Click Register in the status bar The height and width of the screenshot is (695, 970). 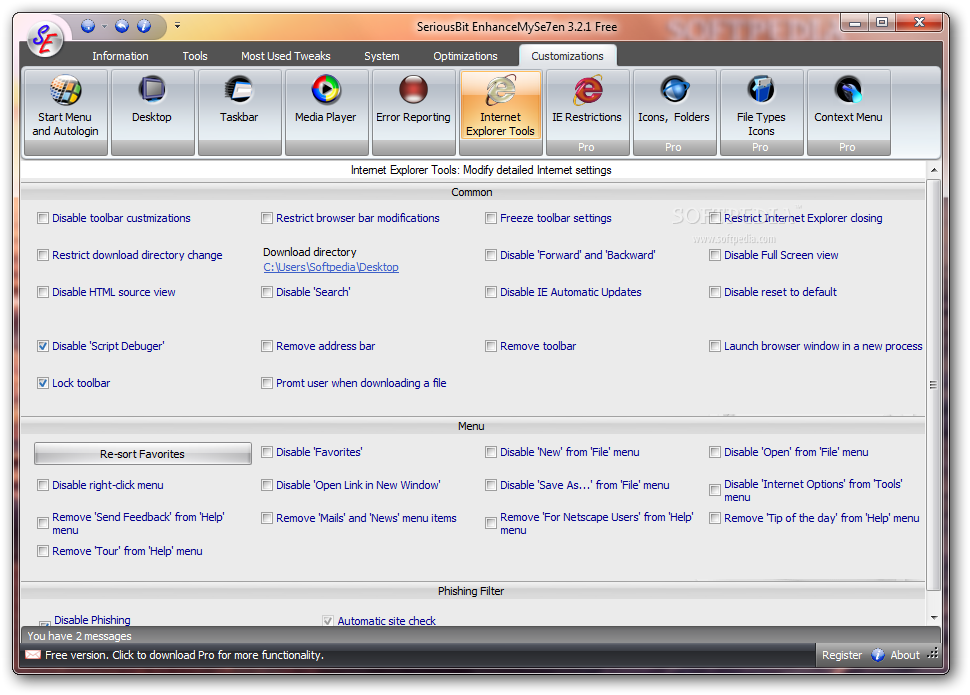(x=841, y=655)
